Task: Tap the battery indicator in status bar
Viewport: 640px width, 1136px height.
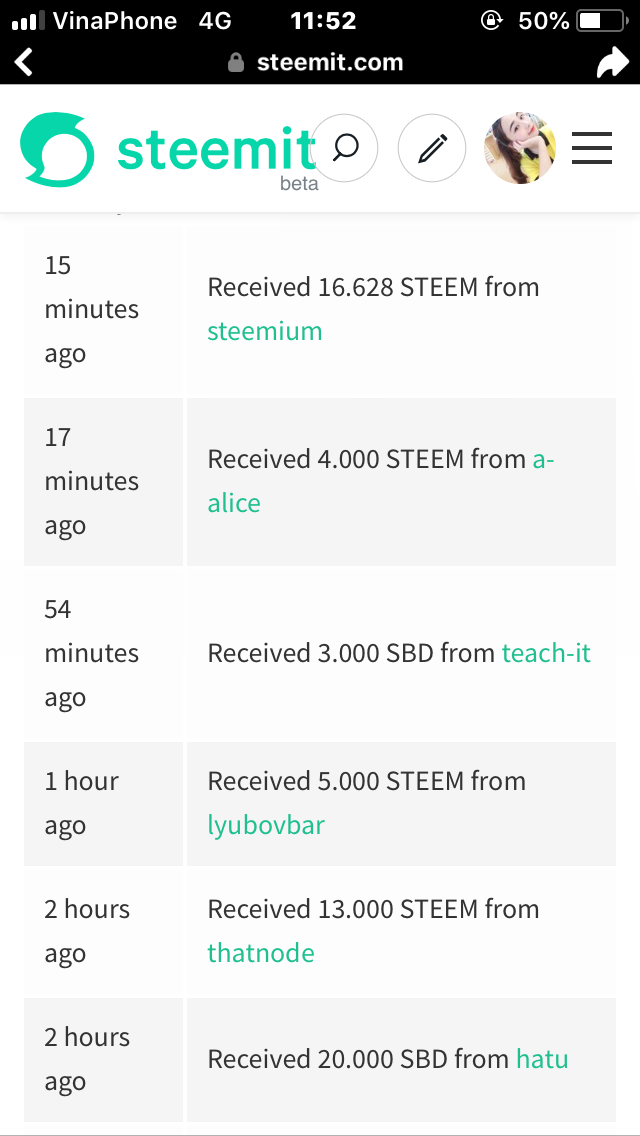Action: pyautogui.click(x=600, y=20)
